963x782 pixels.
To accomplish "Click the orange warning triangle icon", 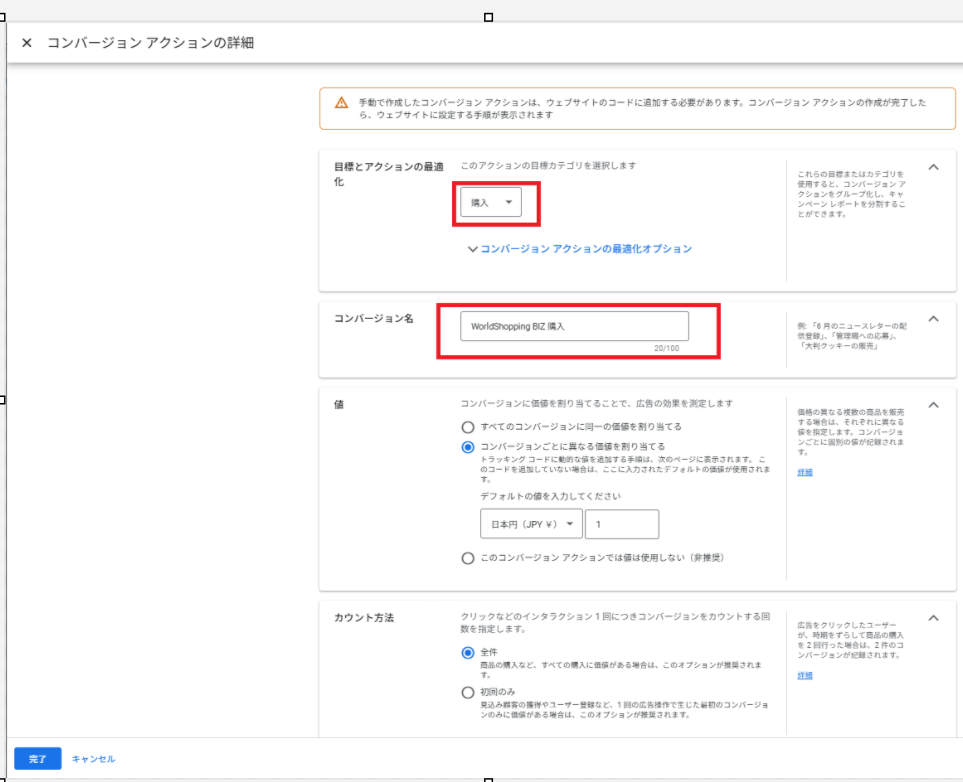I will pos(341,103).
